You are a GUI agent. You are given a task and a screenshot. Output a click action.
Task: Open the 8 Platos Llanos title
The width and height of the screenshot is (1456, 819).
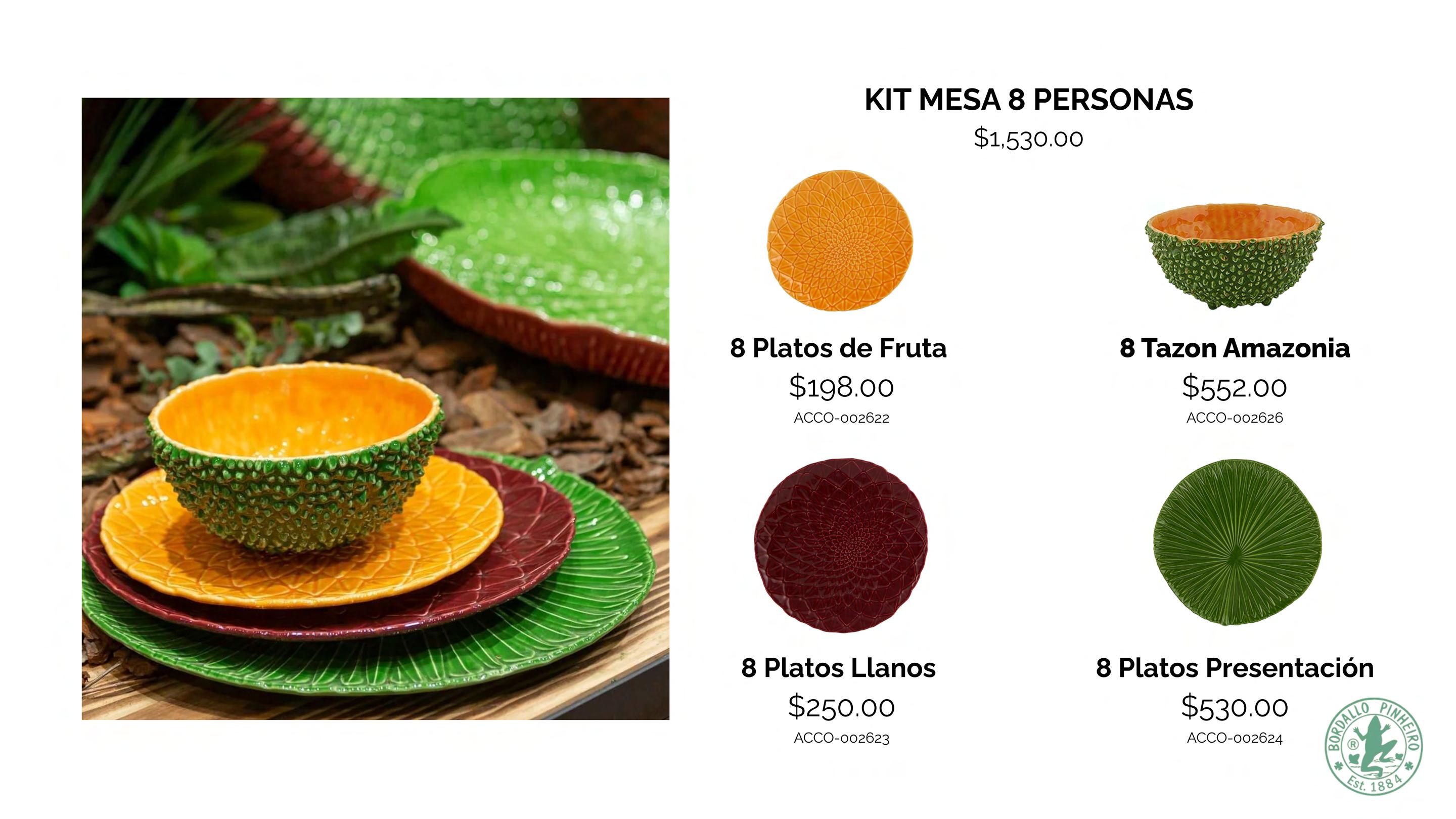tap(839, 668)
